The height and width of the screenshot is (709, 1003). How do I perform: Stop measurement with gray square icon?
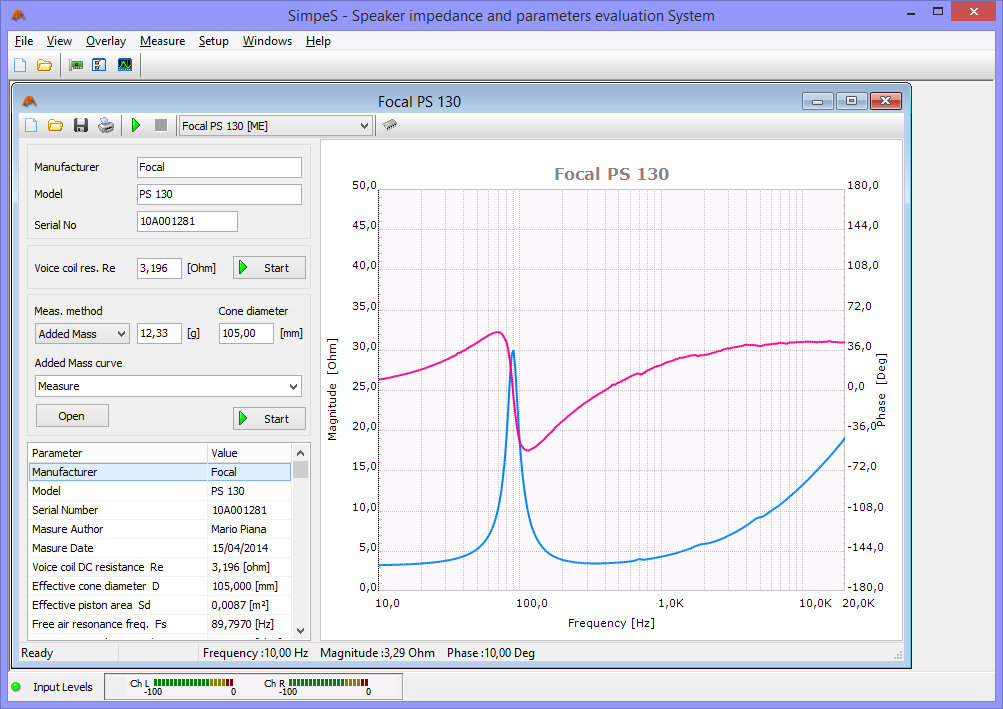161,125
